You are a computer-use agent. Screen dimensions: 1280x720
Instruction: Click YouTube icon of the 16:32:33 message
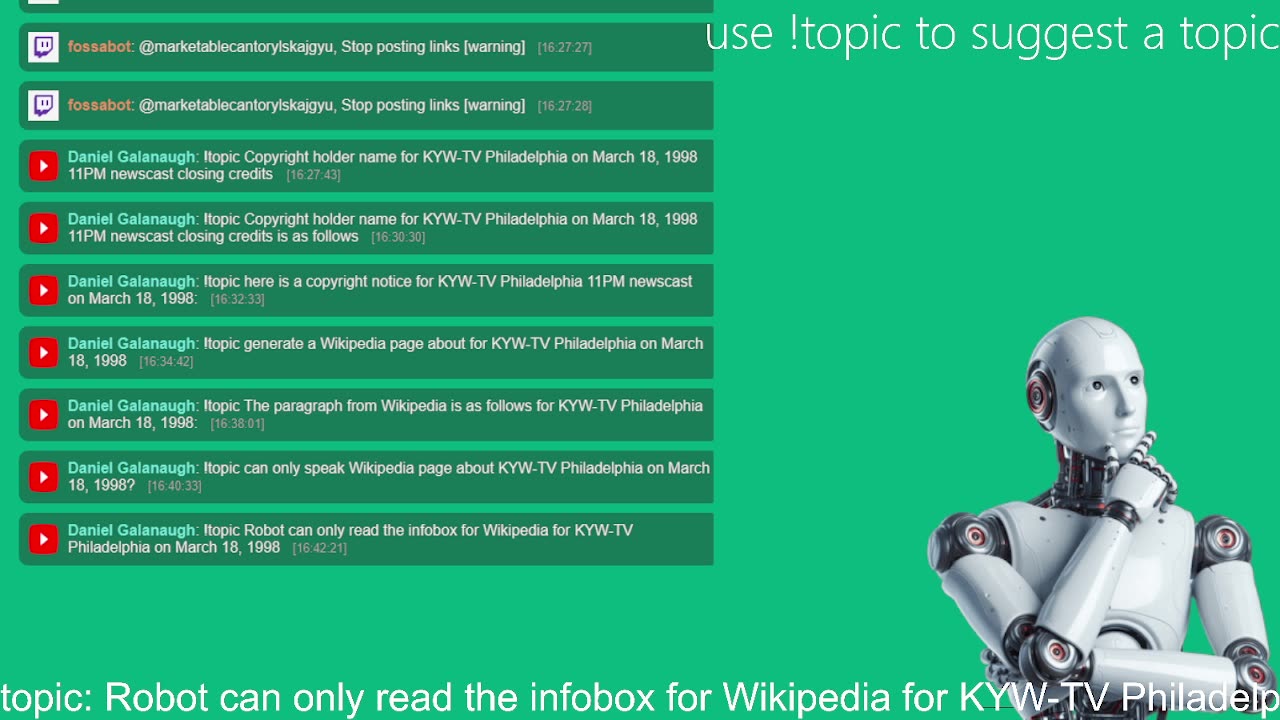coord(43,290)
